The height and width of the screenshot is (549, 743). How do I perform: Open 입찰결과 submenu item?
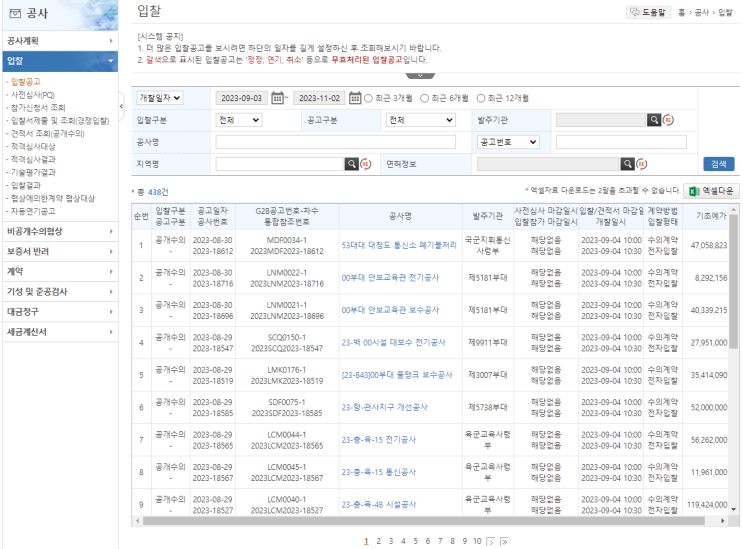click(26, 185)
